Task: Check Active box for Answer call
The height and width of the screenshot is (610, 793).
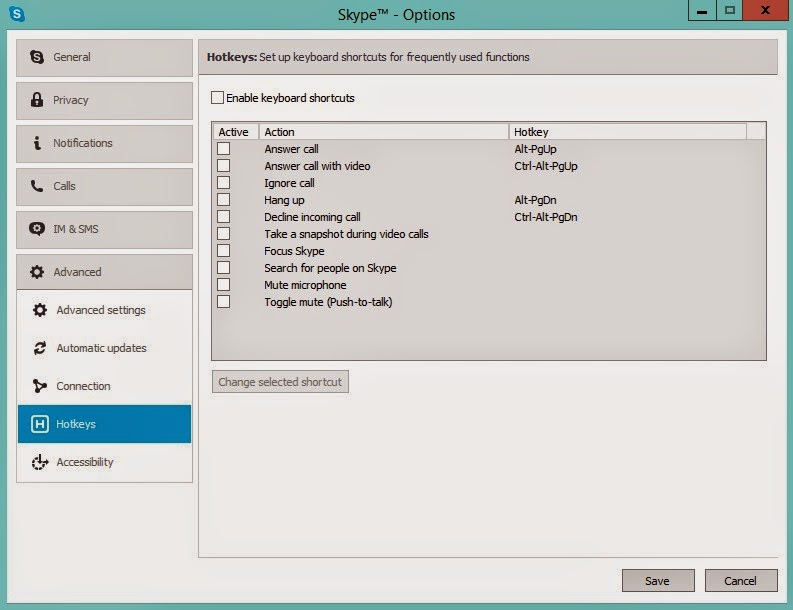Action: [224, 149]
